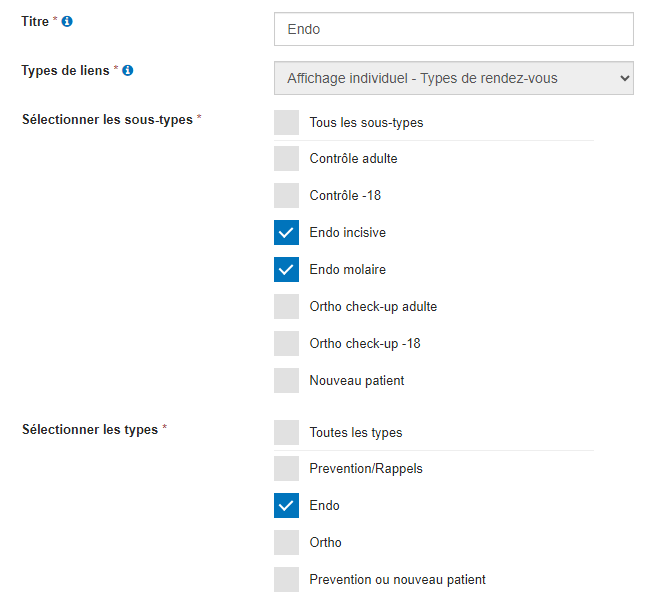Click the info icon next to Titre
Viewport: 652px width, 615px height.
67,21
